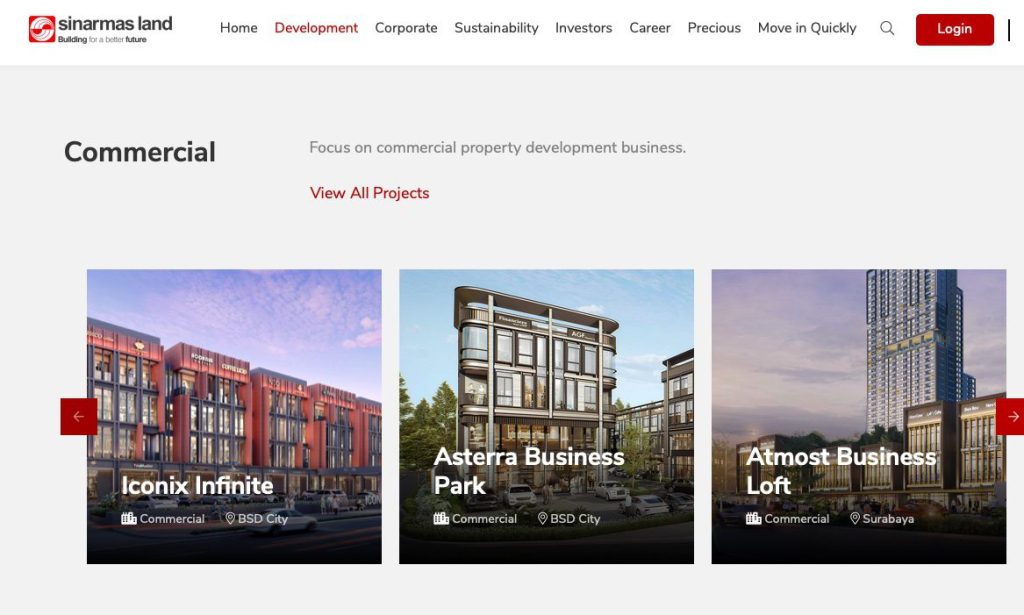Select the Development menu item
The image size is (1024, 615).
point(316,28)
